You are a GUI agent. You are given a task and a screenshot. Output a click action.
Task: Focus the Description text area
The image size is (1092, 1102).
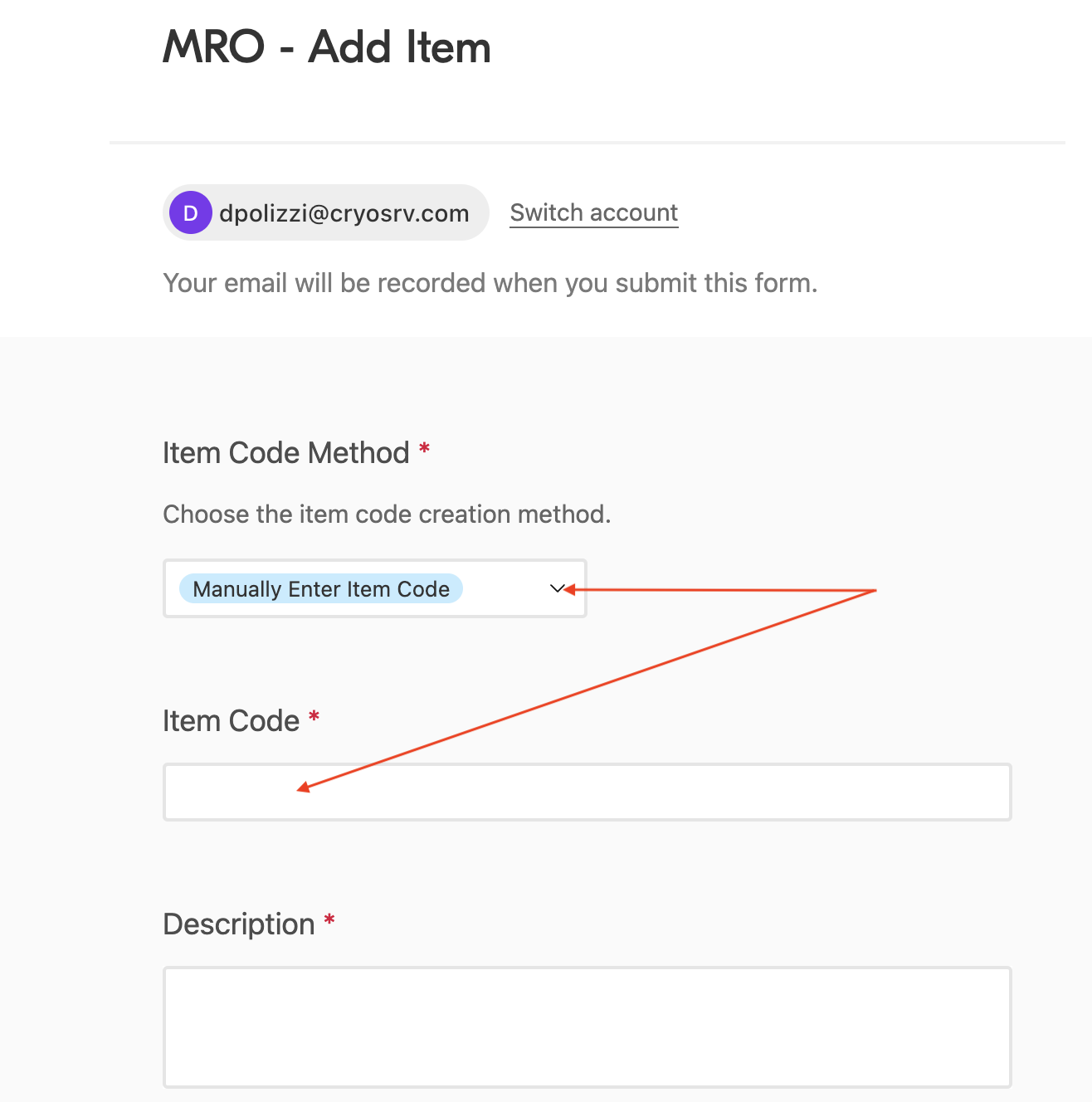click(x=587, y=1026)
